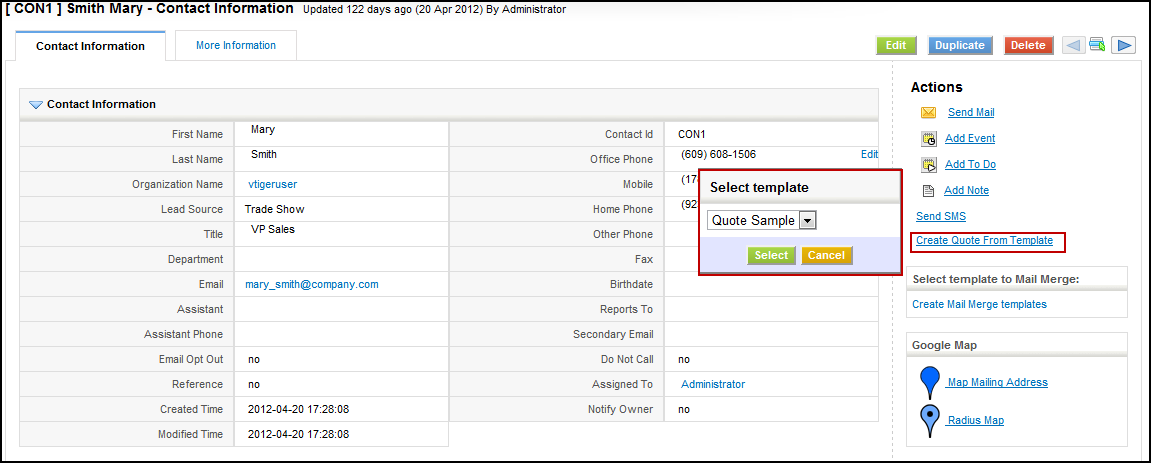Open the Quote Sample template dropdown
1151x463 pixels.
808,220
